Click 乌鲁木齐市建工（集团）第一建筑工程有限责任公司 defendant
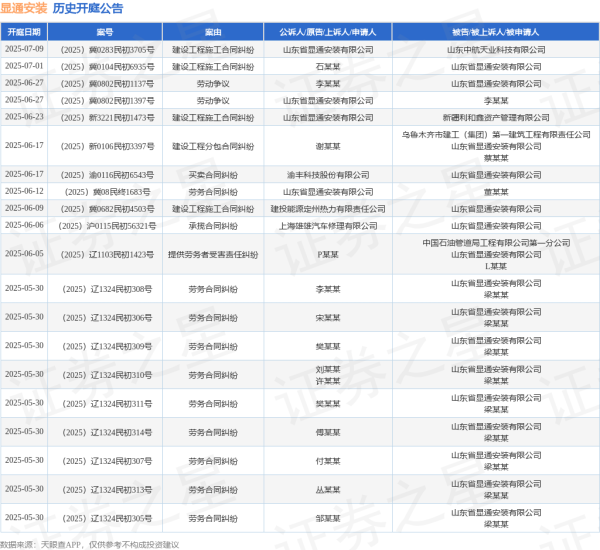 tap(496, 134)
